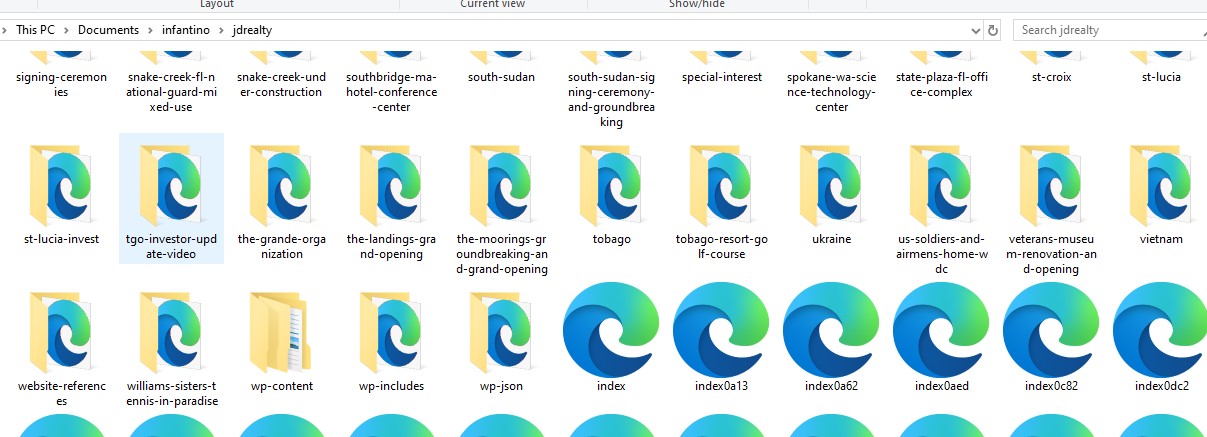The image size is (1207, 437).
Task: Navigate to infantino breadcrumb
Action: pos(185,30)
